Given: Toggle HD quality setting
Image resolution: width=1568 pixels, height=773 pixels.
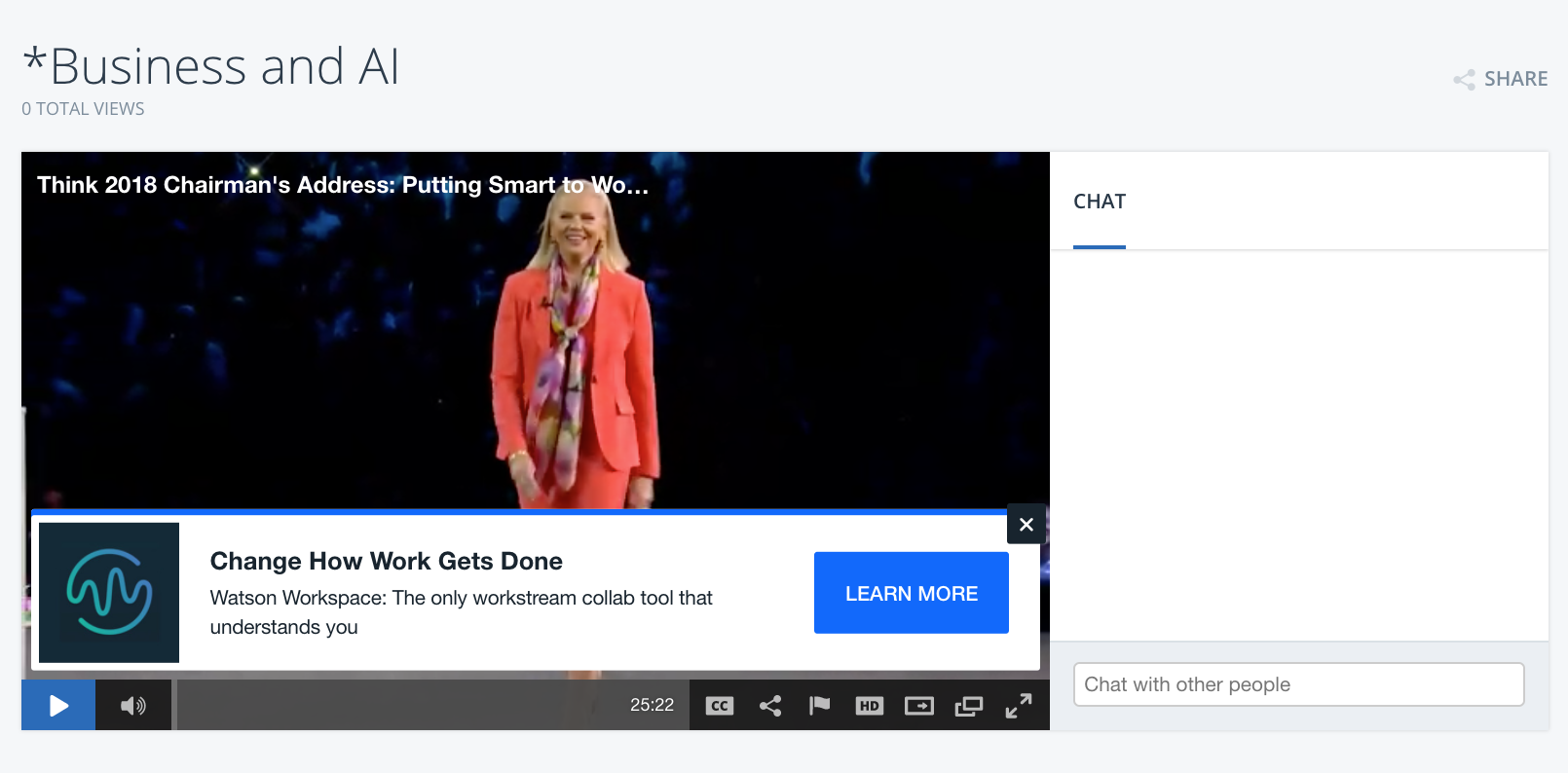Looking at the screenshot, I should pyautogui.click(x=870, y=706).
